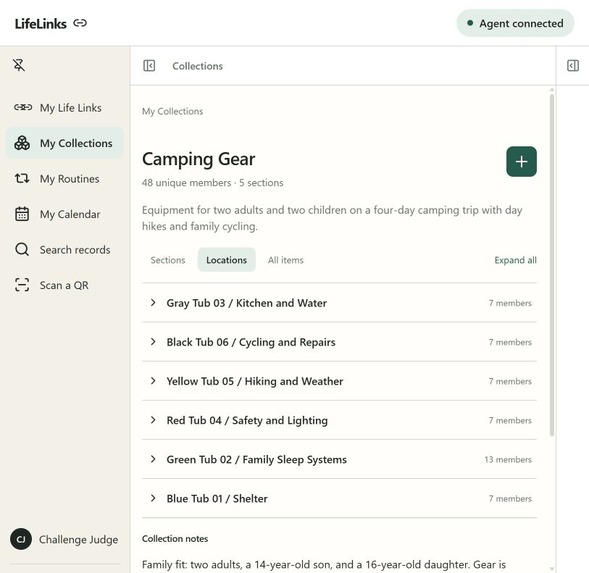Image resolution: width=589 pixels, height=573 pixels.
Task: Click the My Life Links chain icon
Action: [23, 107]
